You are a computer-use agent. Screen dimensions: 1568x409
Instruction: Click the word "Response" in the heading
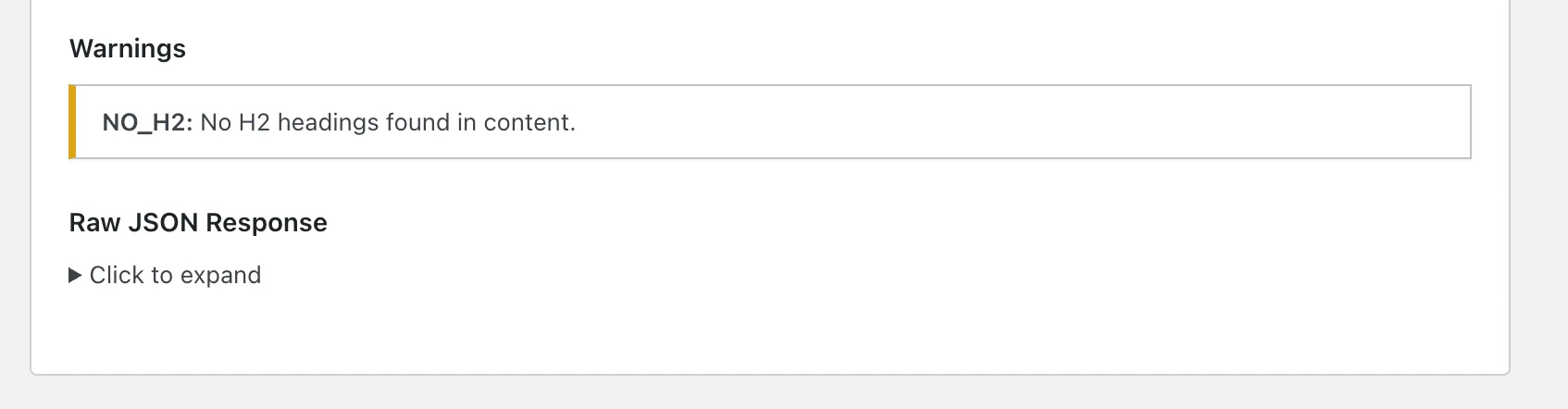tap(267, 223)
